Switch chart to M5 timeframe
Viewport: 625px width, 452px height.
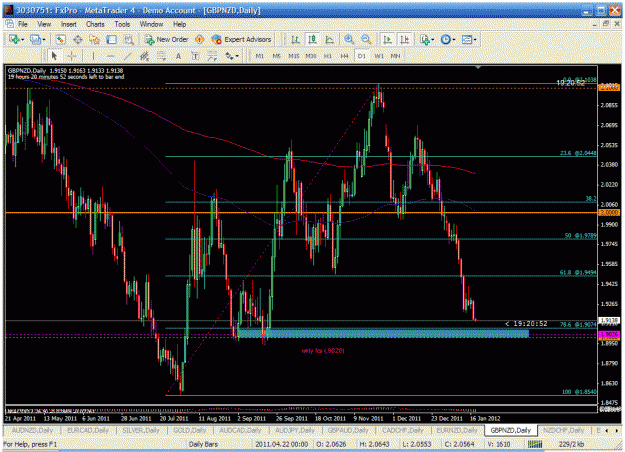point(277,56)
